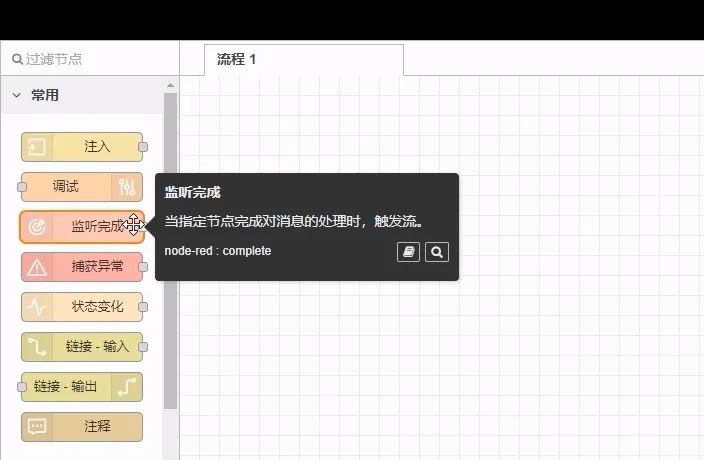
Task: Select the 注入 inject node in palette
Action: click(82, 147)
